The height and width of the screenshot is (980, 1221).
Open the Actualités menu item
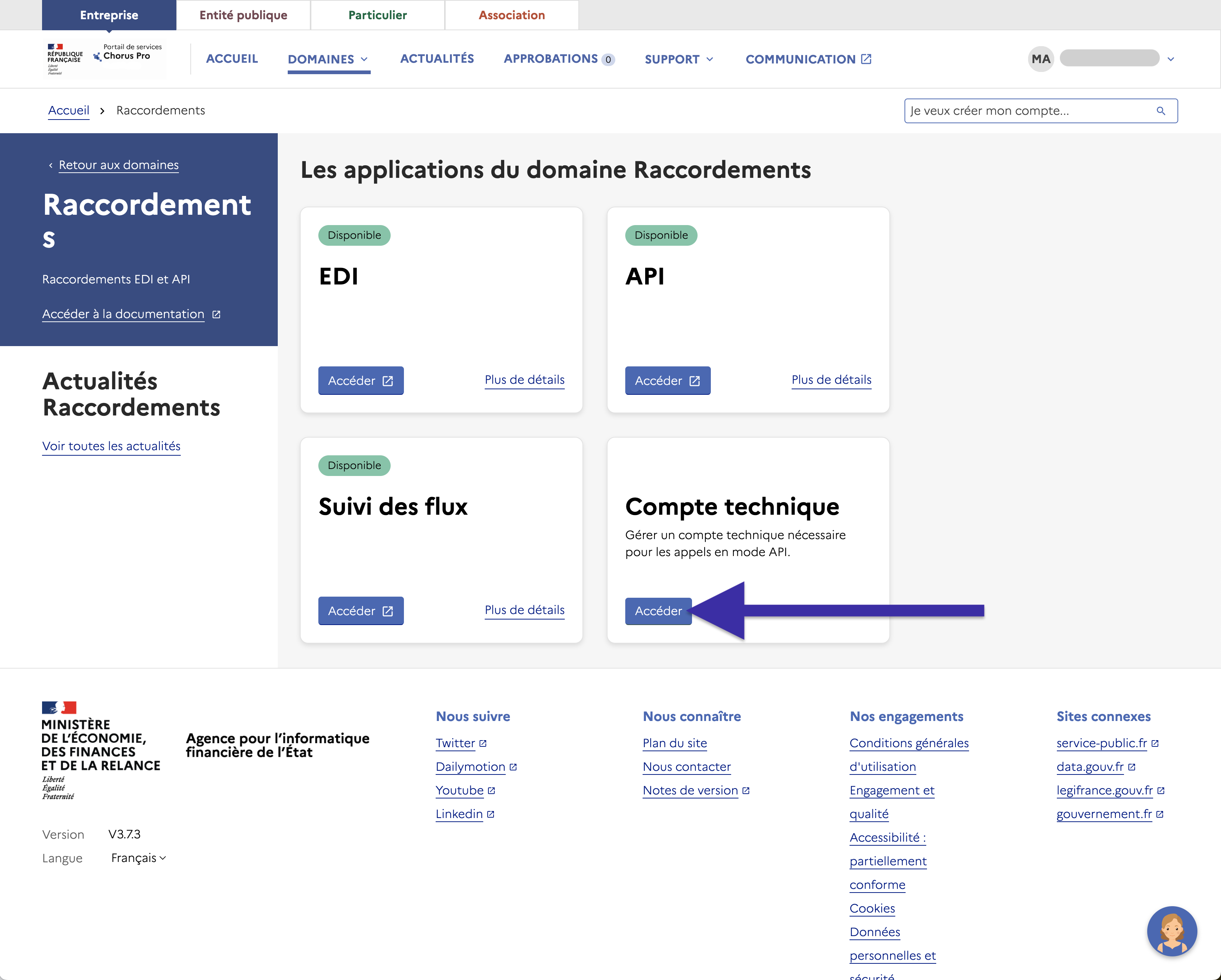[437, 59]
